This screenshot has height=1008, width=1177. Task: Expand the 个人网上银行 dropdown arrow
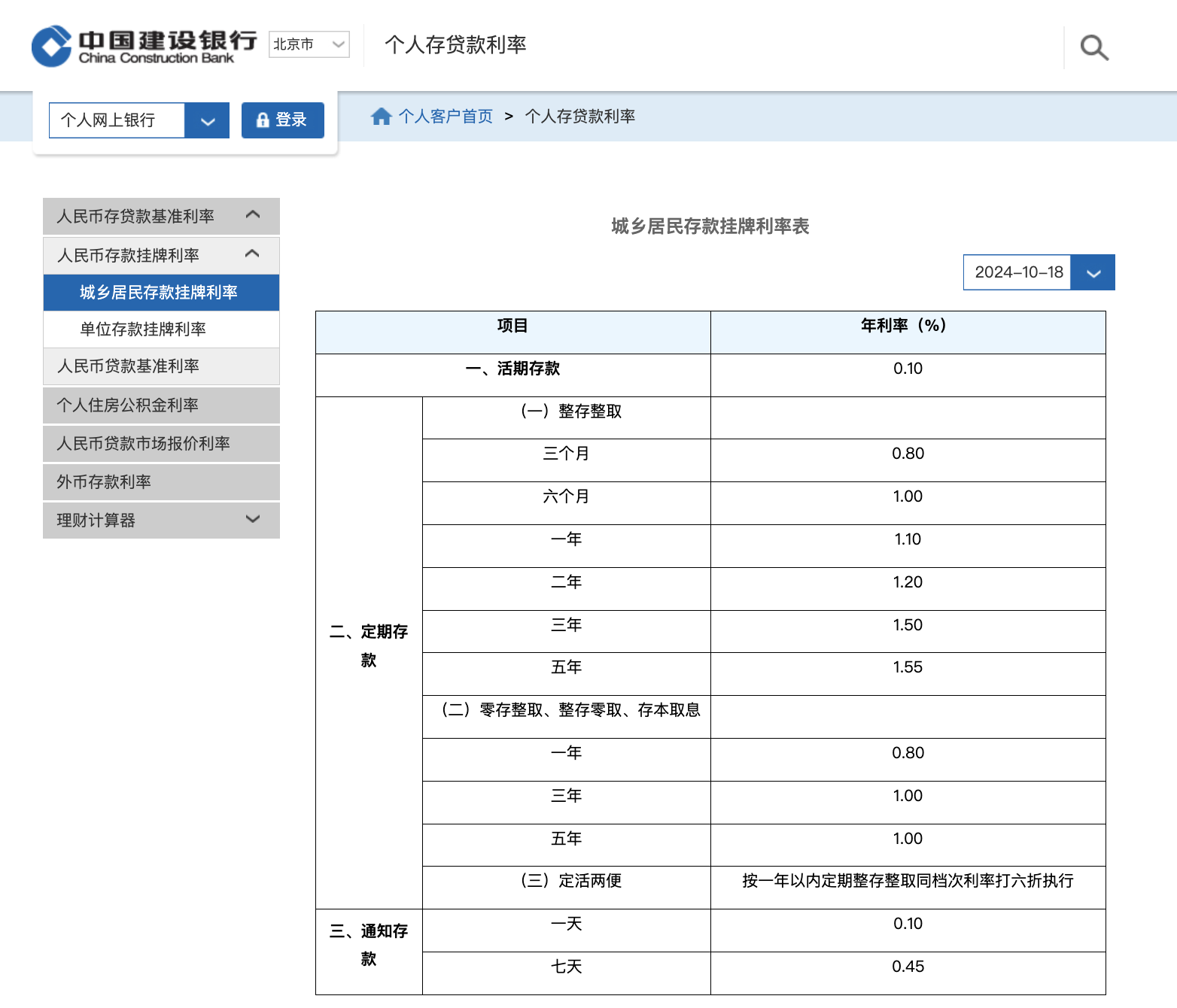pyautogui.click(x=207, y=120)
